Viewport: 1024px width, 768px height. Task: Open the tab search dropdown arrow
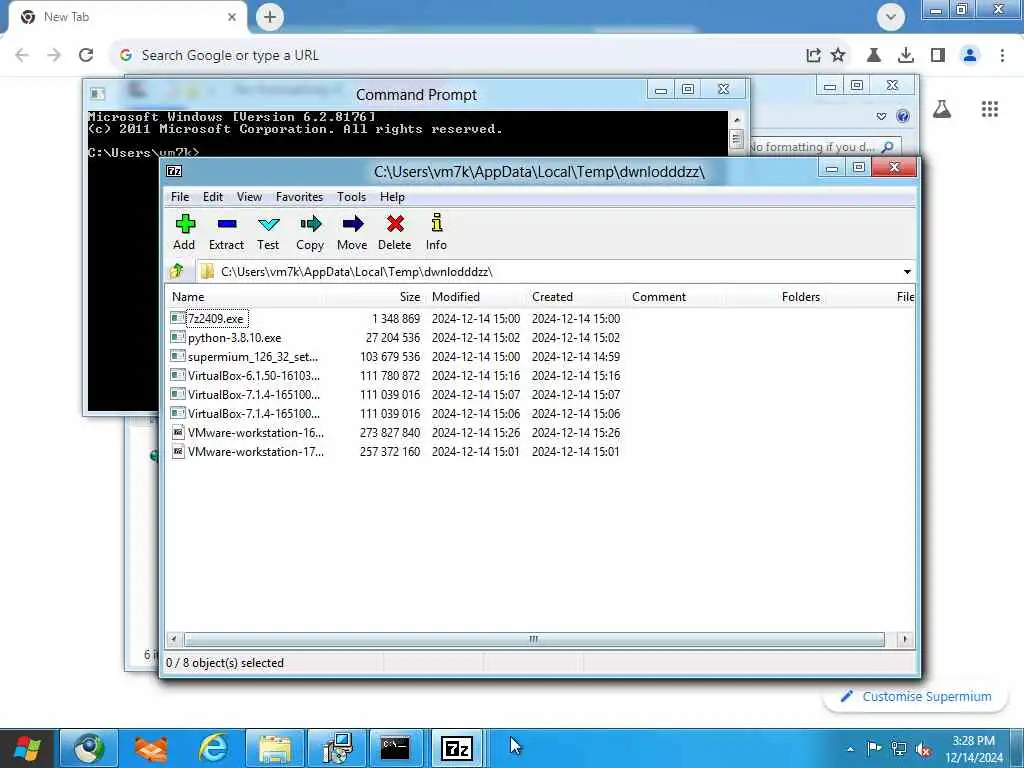pos(891,17)
